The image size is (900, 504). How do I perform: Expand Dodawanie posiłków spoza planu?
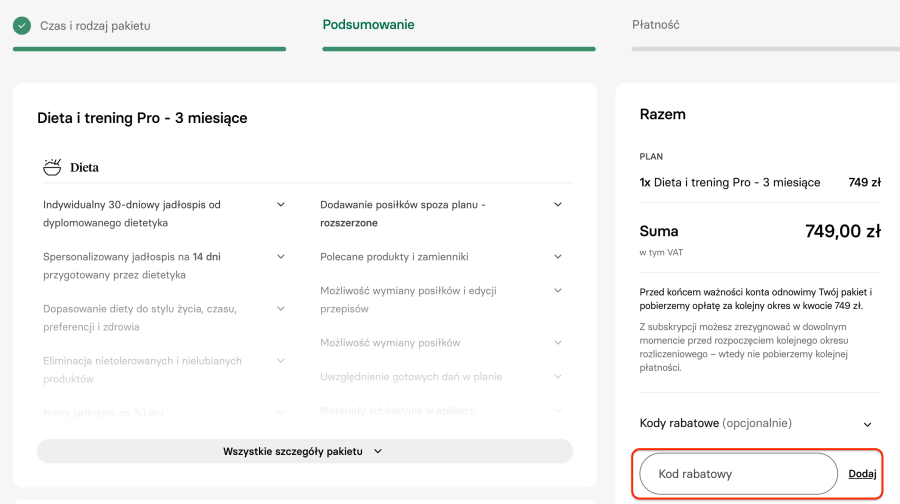pyautogui.click(x=558, y=205)
